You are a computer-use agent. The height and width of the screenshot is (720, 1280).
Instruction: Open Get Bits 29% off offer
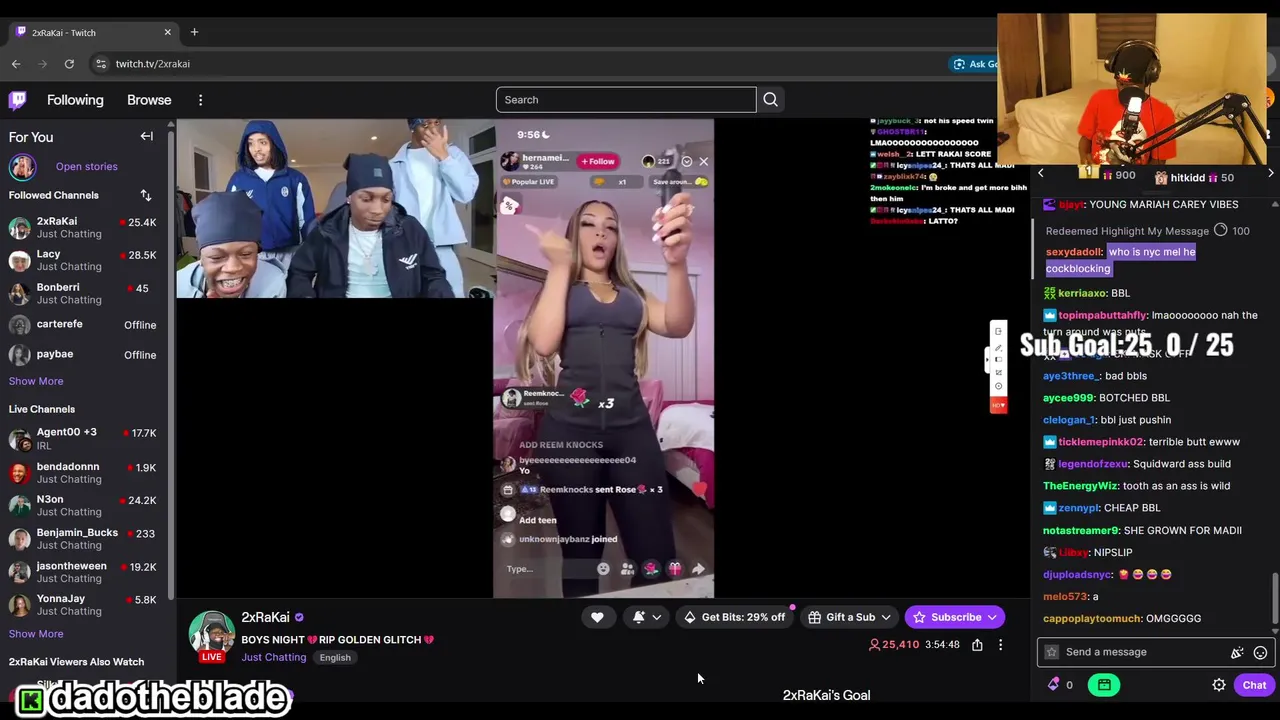735,617
